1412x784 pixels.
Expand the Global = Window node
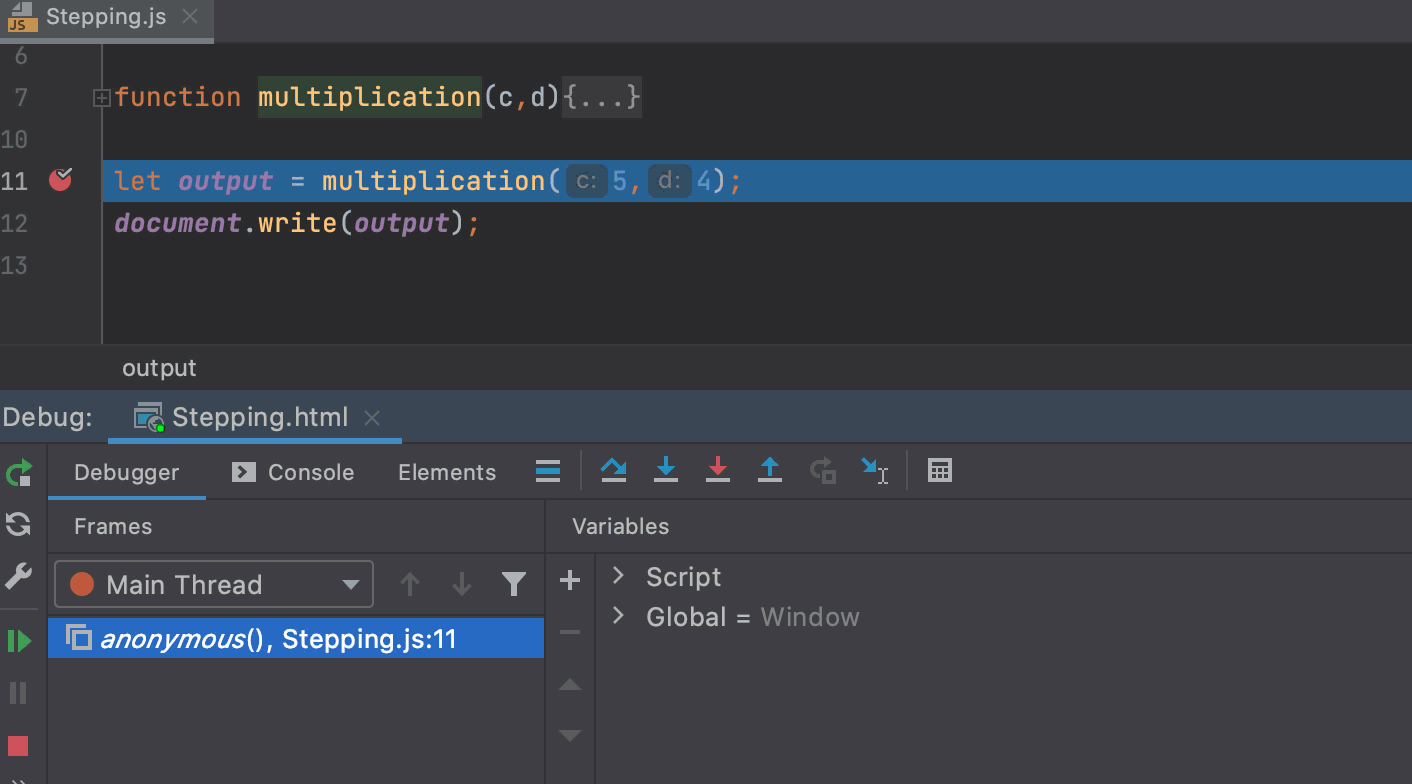(618, 617)
